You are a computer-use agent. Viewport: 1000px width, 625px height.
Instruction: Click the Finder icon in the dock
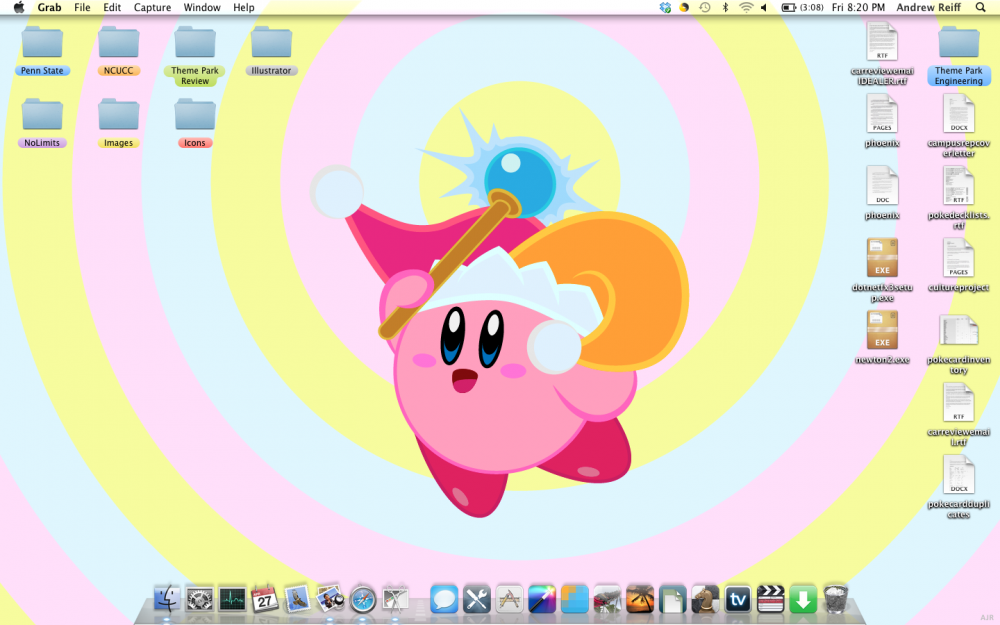166,600
